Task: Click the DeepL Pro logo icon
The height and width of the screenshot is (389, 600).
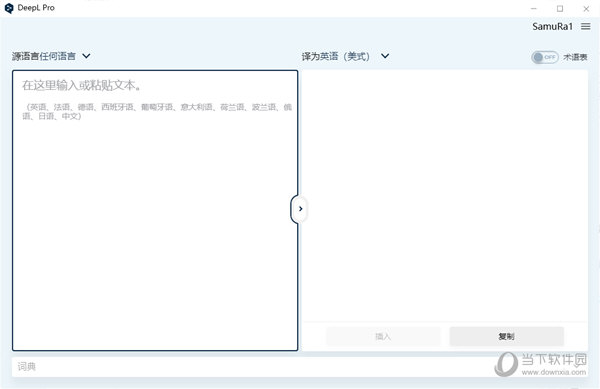Action: pyautogui.click(x=9, y=8)
